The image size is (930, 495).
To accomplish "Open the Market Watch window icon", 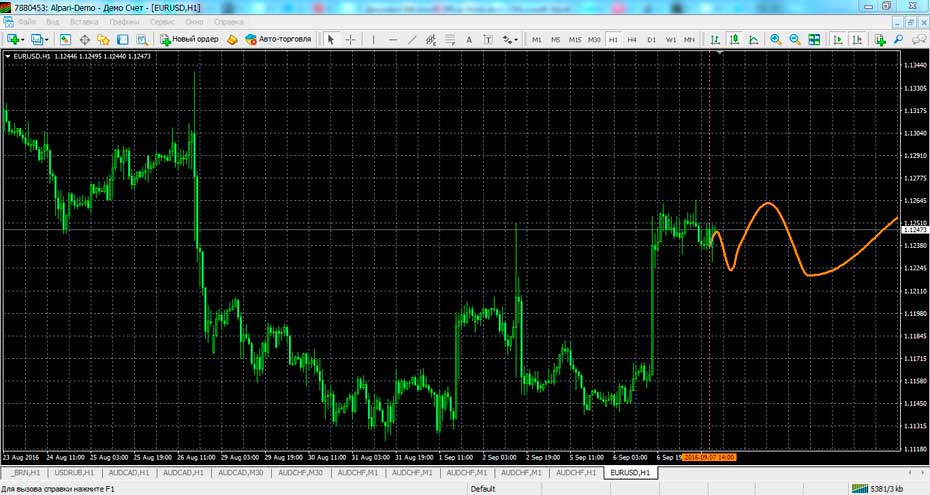I will [66, 40].
